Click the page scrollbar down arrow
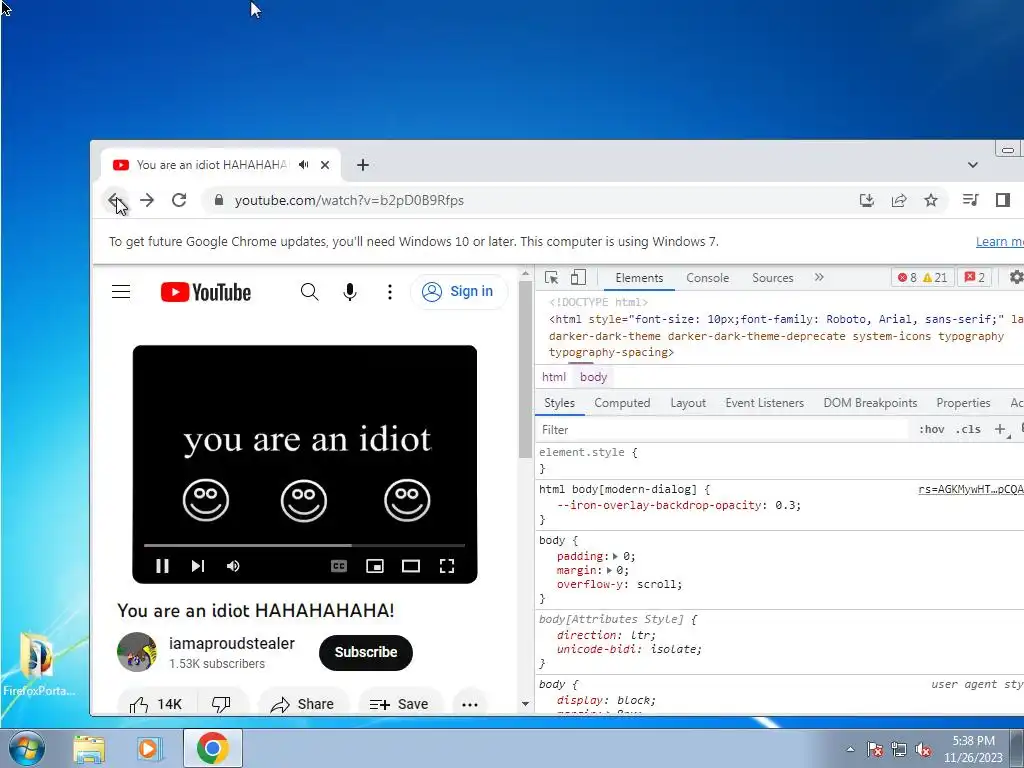This screenshot has width=1024, height=768. [x=526, y=704]
